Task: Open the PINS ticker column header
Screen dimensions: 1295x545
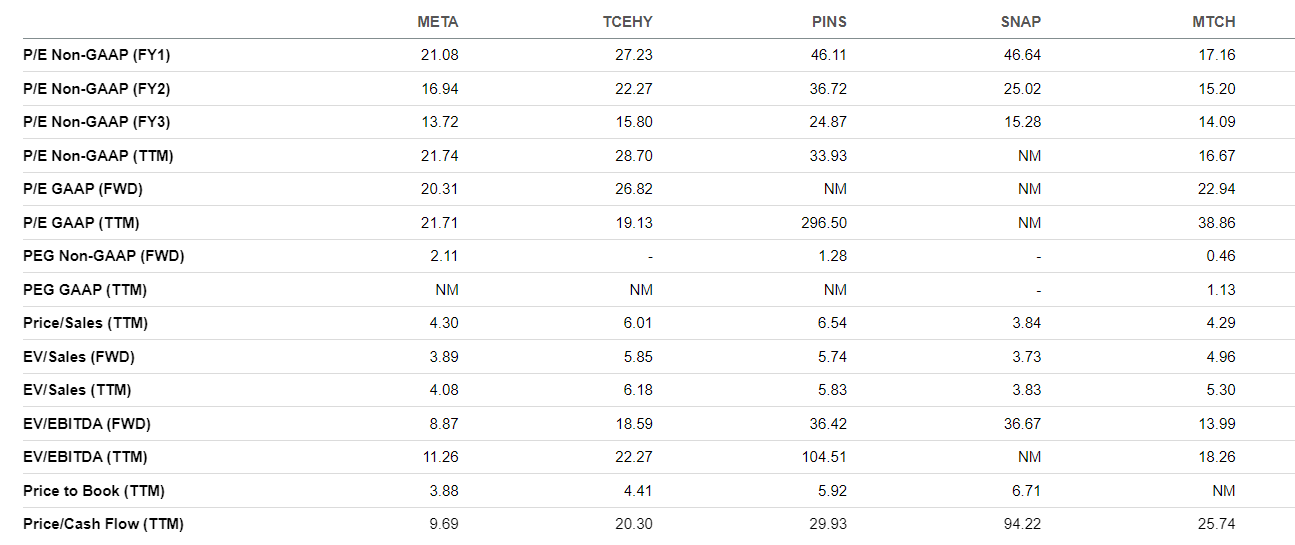Action: (829, 22)
